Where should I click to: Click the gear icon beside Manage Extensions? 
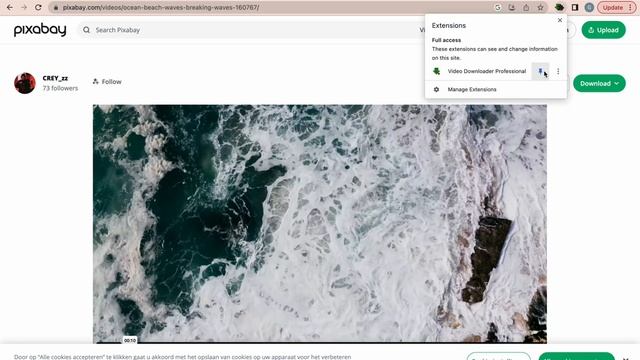point(436,89)
